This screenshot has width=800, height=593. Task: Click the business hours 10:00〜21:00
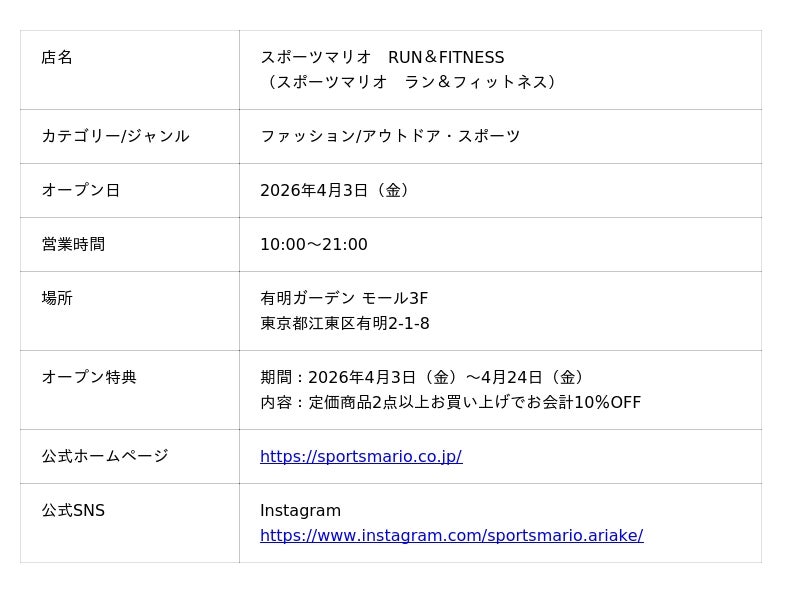point(313,245)
